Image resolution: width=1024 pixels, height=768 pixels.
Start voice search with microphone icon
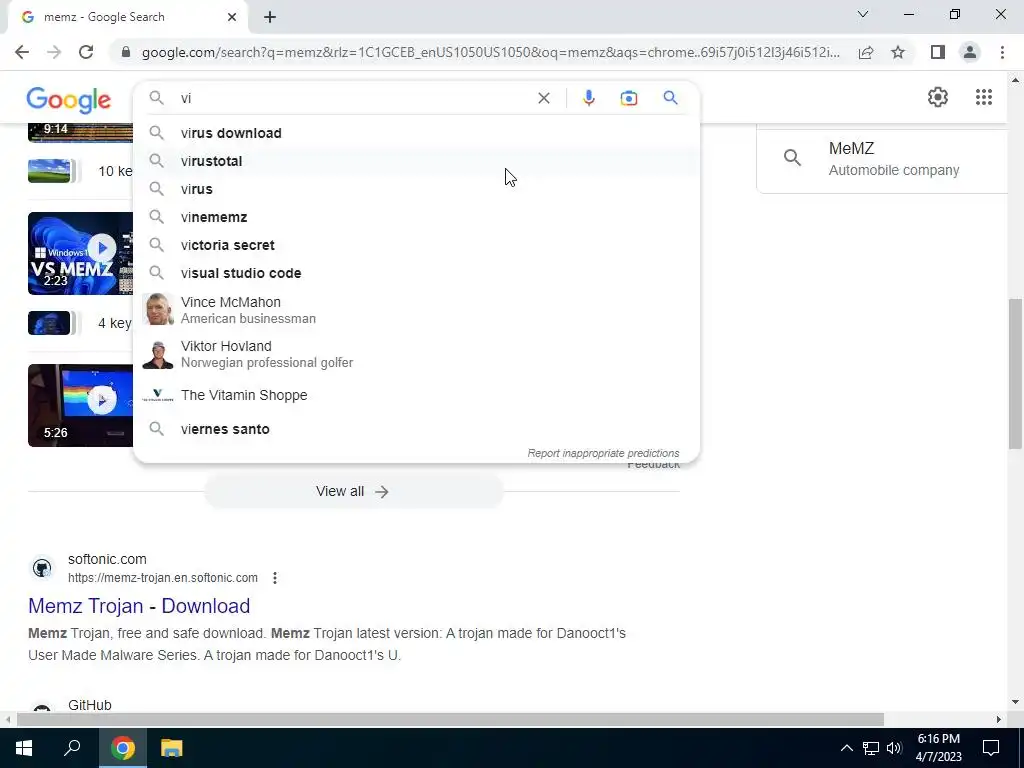(x=588, y=98)
